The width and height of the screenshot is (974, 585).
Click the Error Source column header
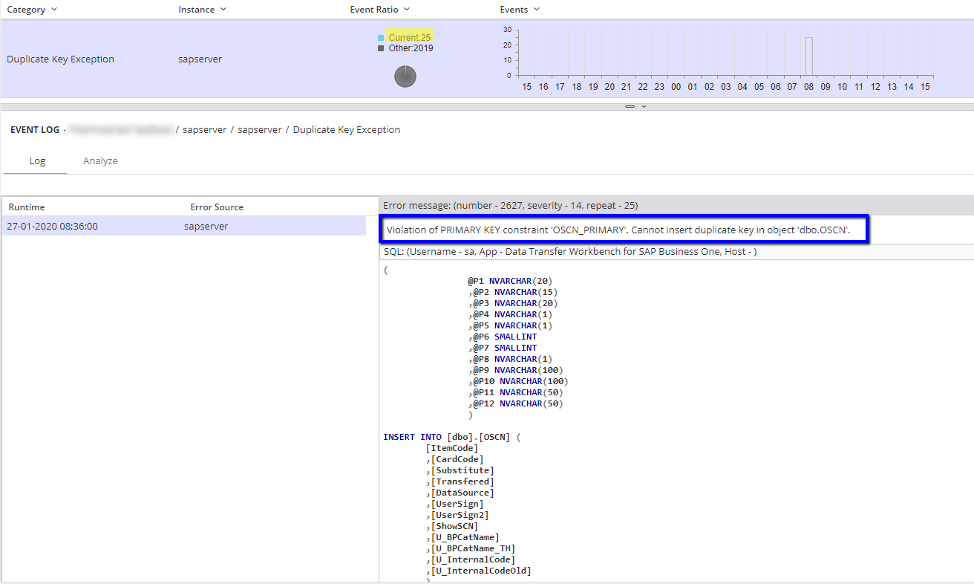[x=216, y=207]
